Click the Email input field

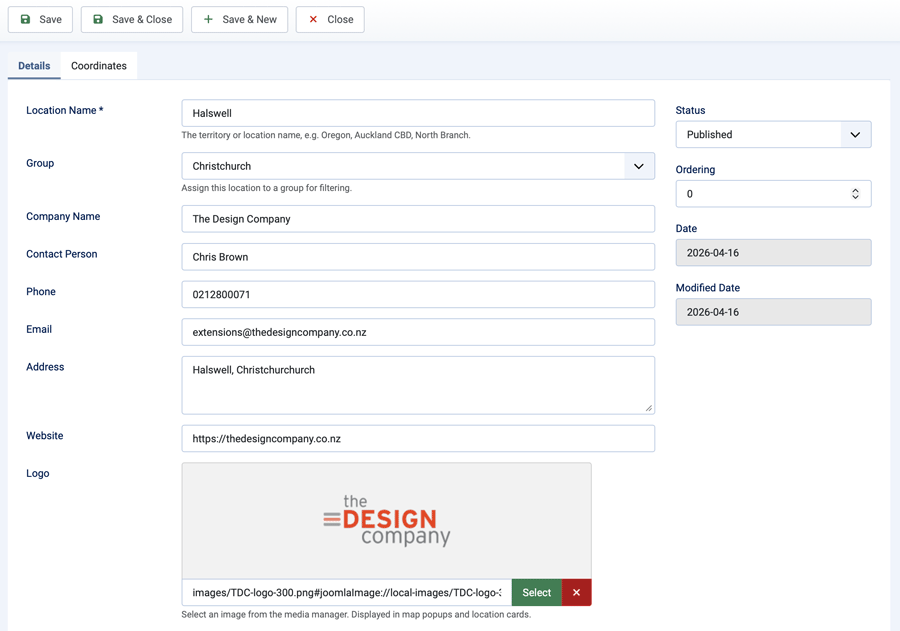(x=418, y=332)
